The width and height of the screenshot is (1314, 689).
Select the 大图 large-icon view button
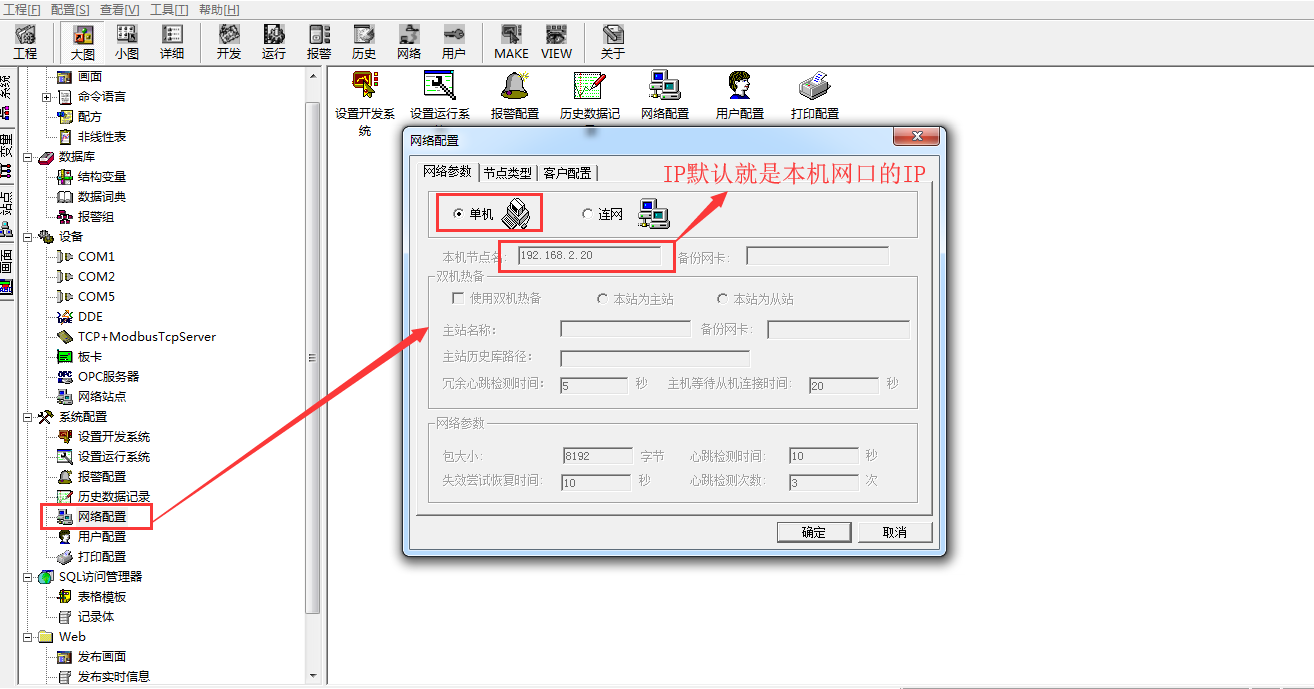(x=82, y=42)
